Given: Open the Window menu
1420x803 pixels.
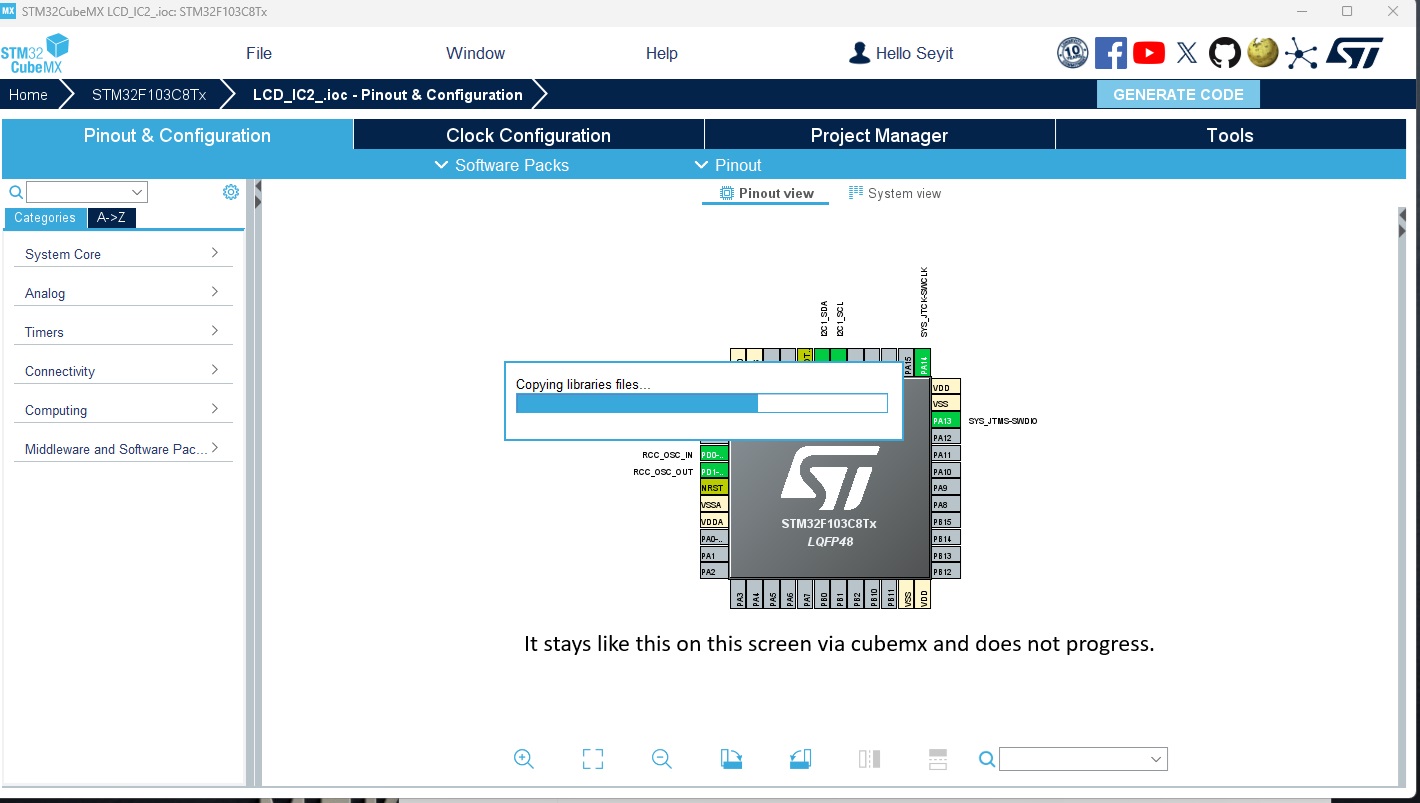Looking at the screenshot, I should (x=475, y=53).
